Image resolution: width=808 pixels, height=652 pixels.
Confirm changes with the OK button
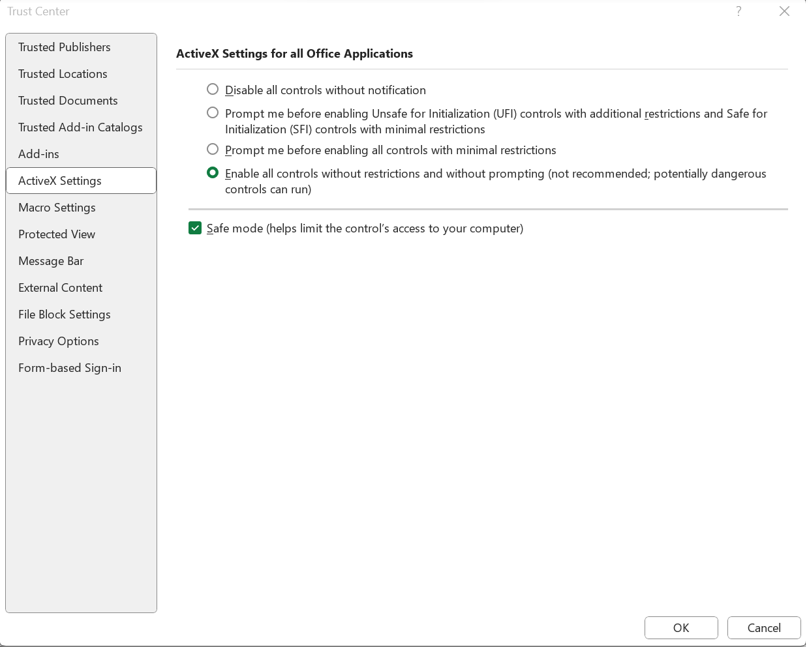pyautogui.click(x=681, y=627)
